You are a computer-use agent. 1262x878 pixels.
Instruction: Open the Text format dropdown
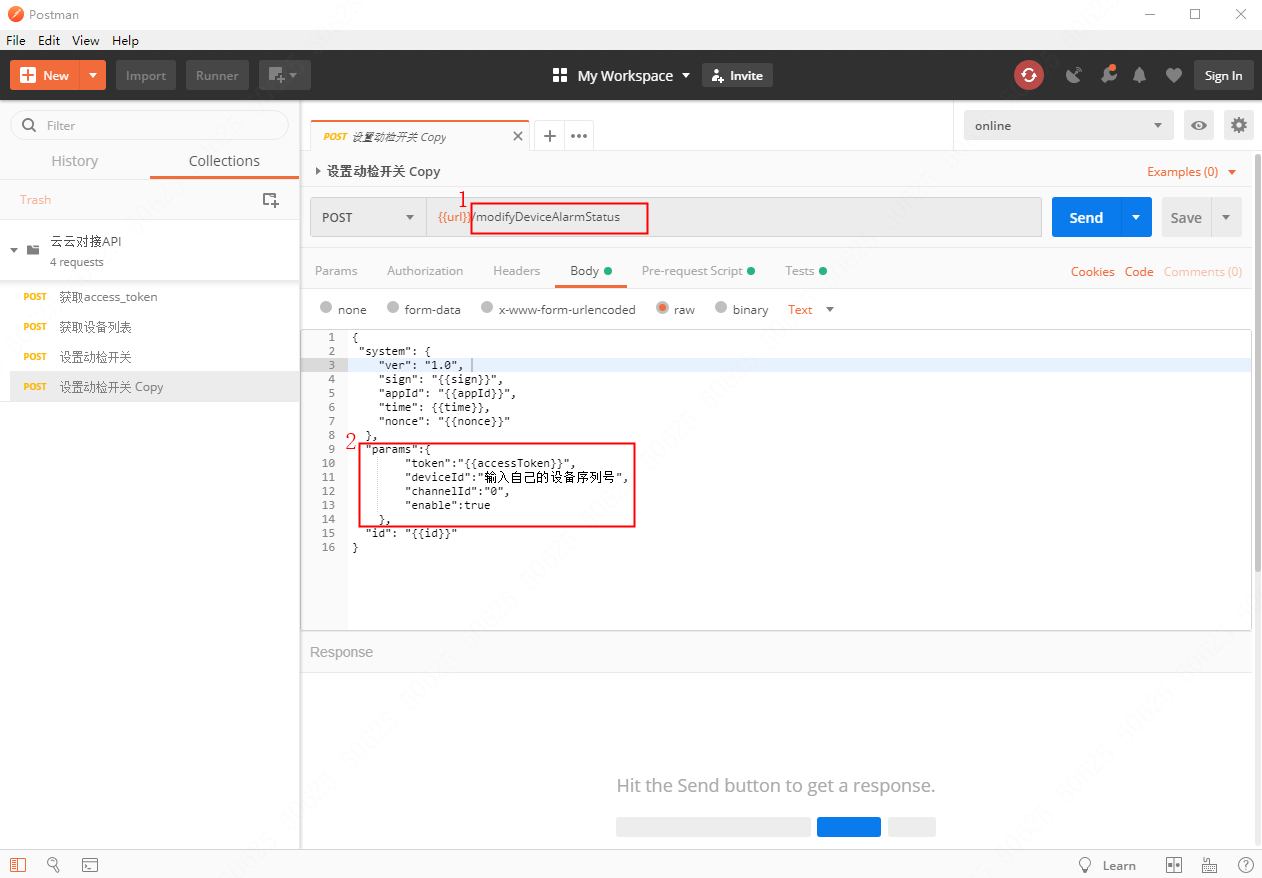pyautogui.click(x=810, y=310)
